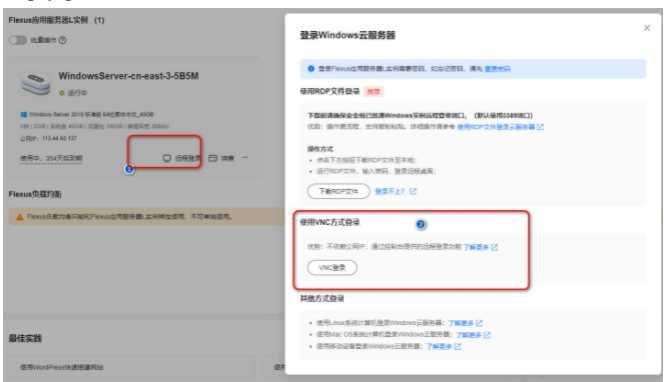The width and height of the screenshot is (664, 382).
Task: Click the help icon beside batch operation
Action: point(63,40)
